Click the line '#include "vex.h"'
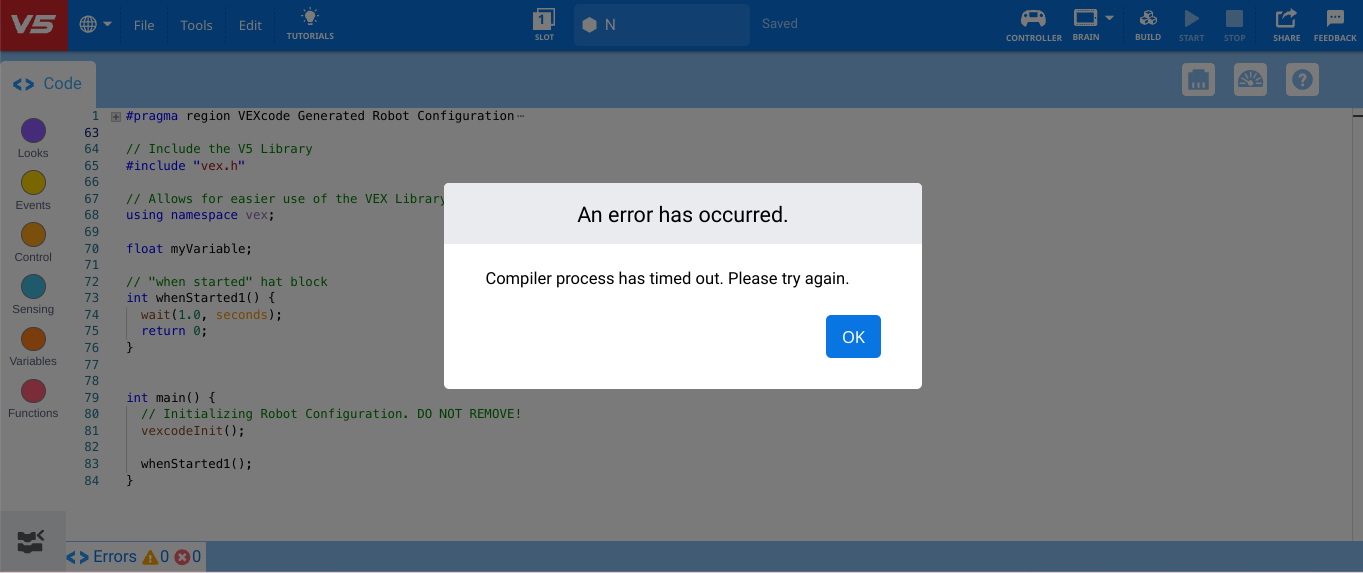1363x573 pixels. 185,166
